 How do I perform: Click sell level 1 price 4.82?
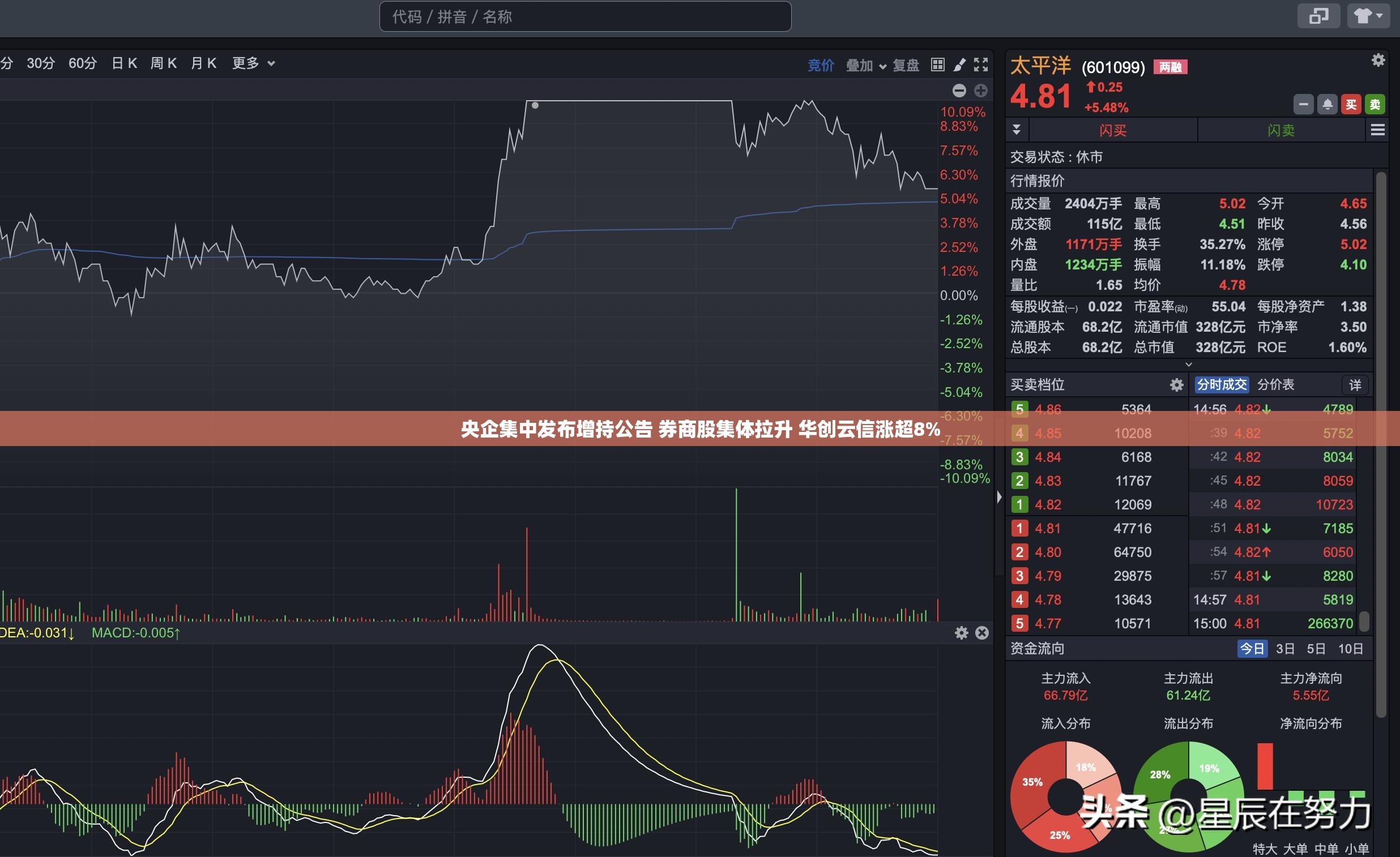tap(1048, 505)
